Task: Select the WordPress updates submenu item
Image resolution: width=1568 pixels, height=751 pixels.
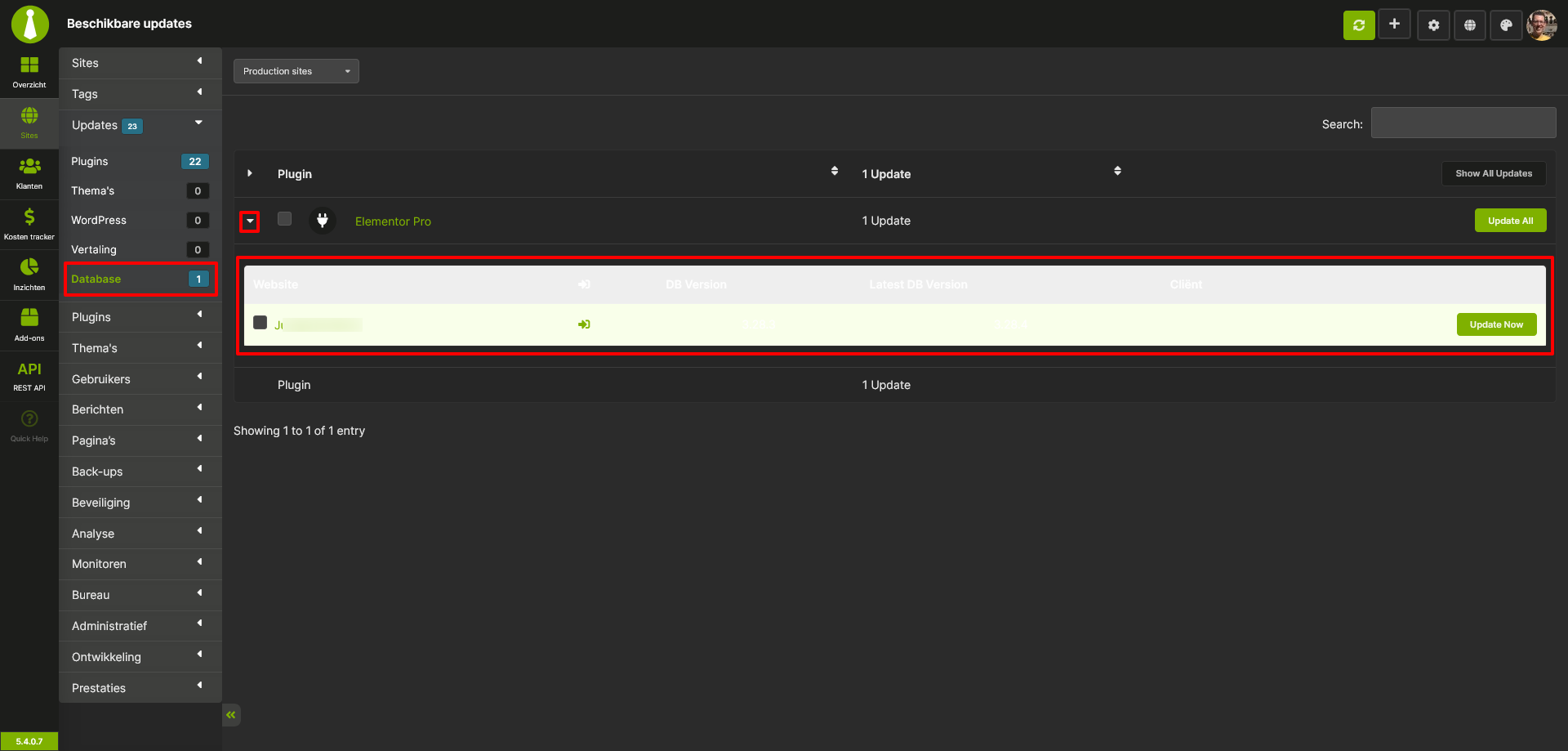Action: coord(140,220)
